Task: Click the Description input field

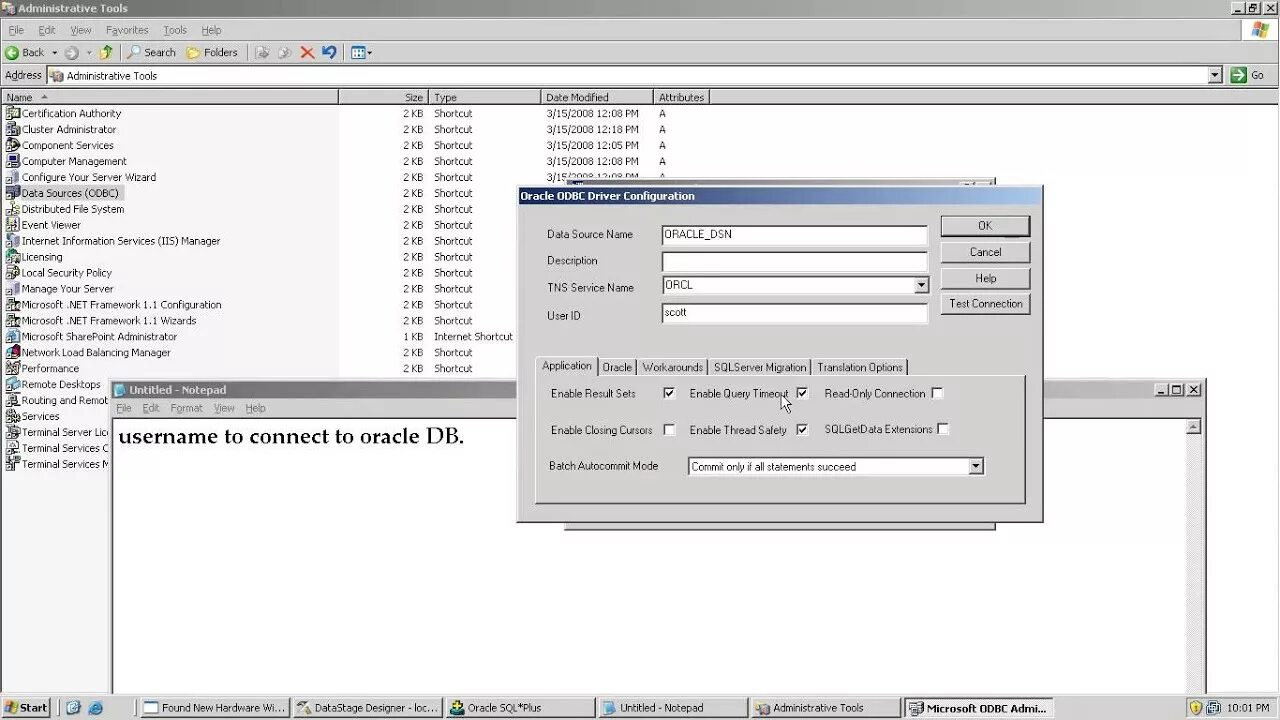Action: [794, 261]
